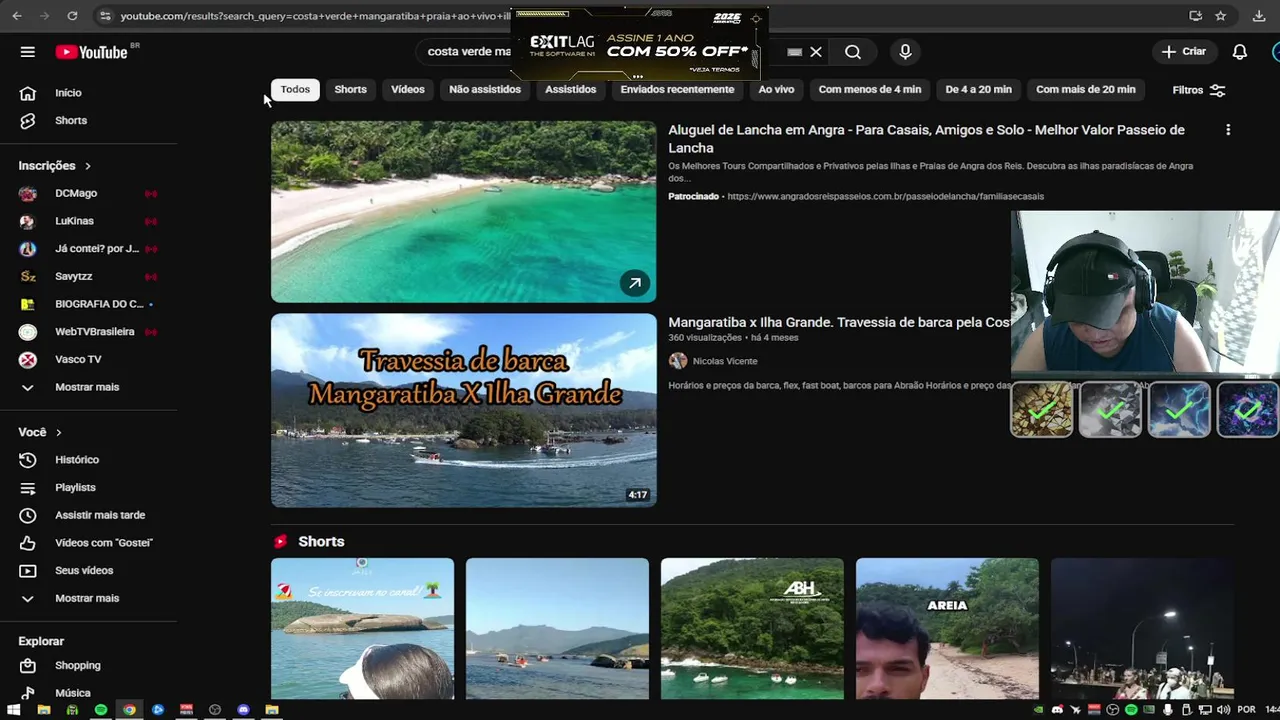This screenshot has height=720, width=1280.
Task: Filter by De 4 a 20 min
Action: pos(978,89)
